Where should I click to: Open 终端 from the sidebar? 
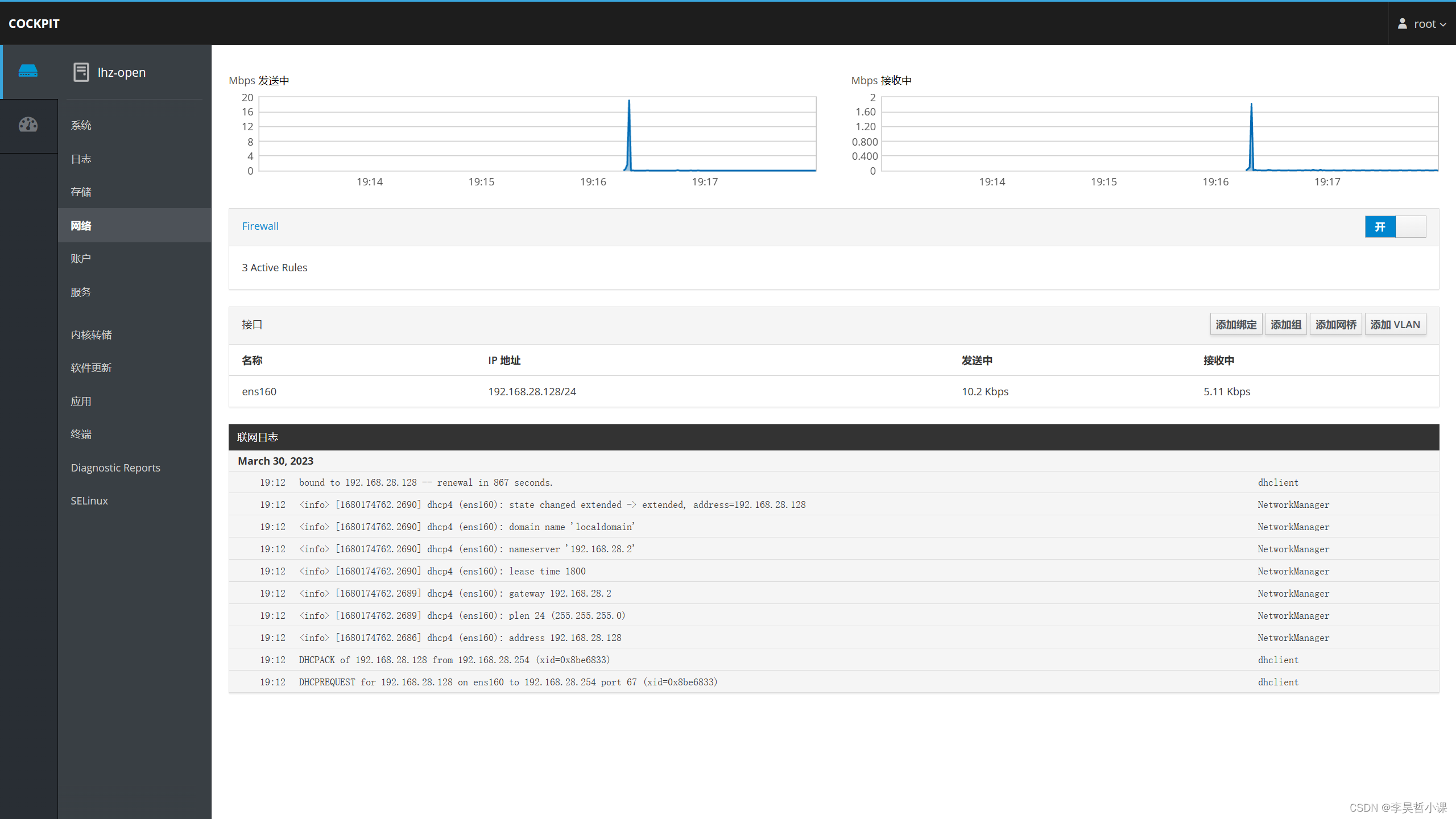[81, 435]
